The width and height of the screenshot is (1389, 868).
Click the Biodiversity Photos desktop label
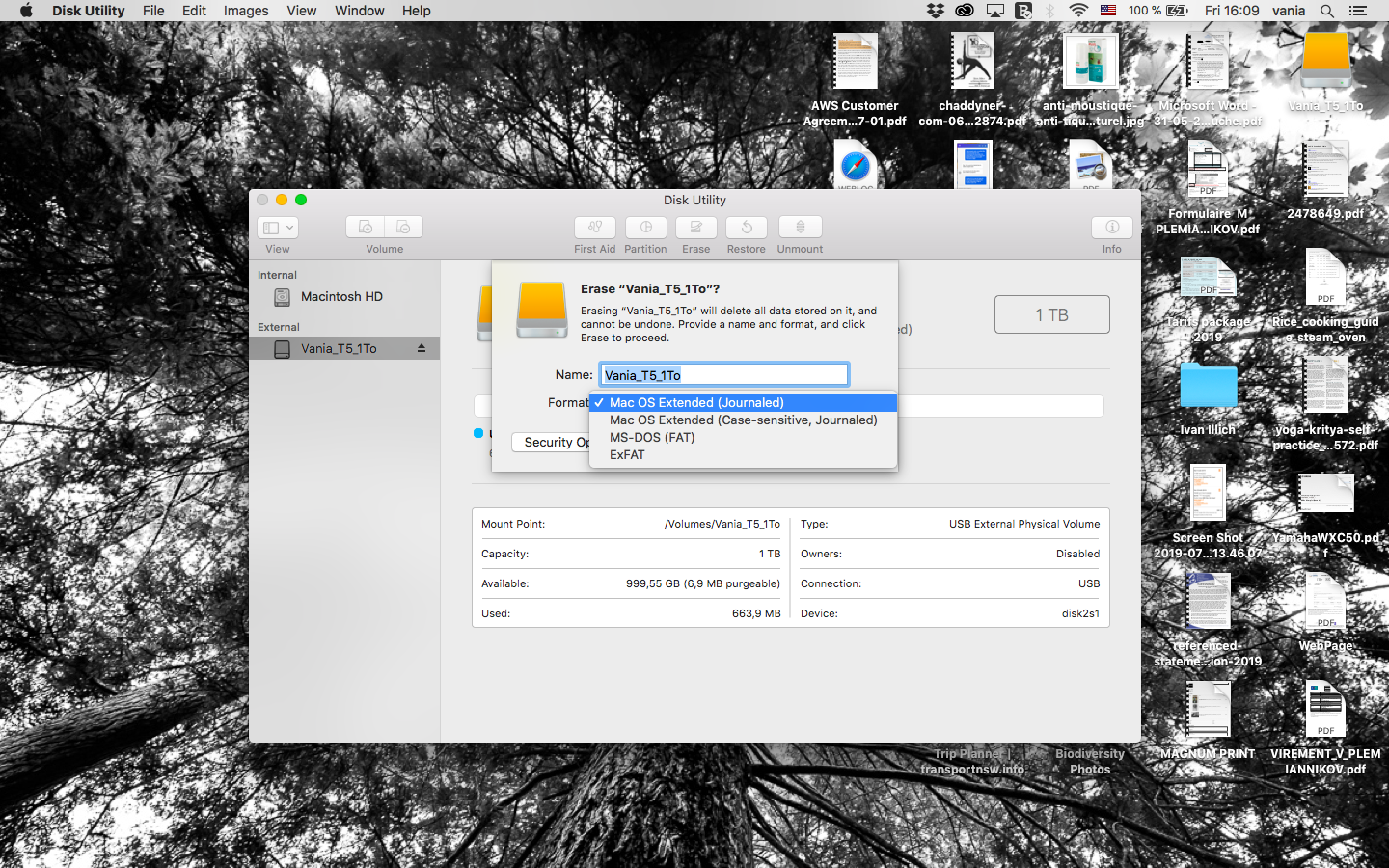1090,762
